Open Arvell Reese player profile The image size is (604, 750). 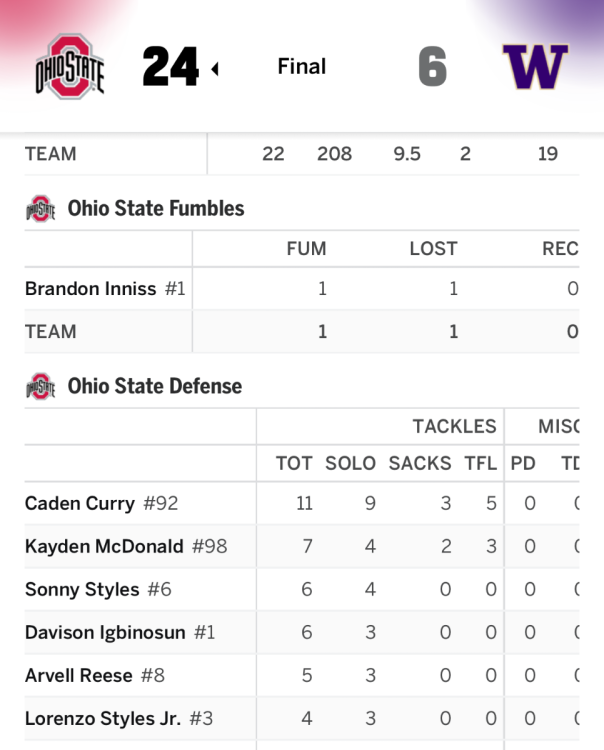(x=78, y=675)
